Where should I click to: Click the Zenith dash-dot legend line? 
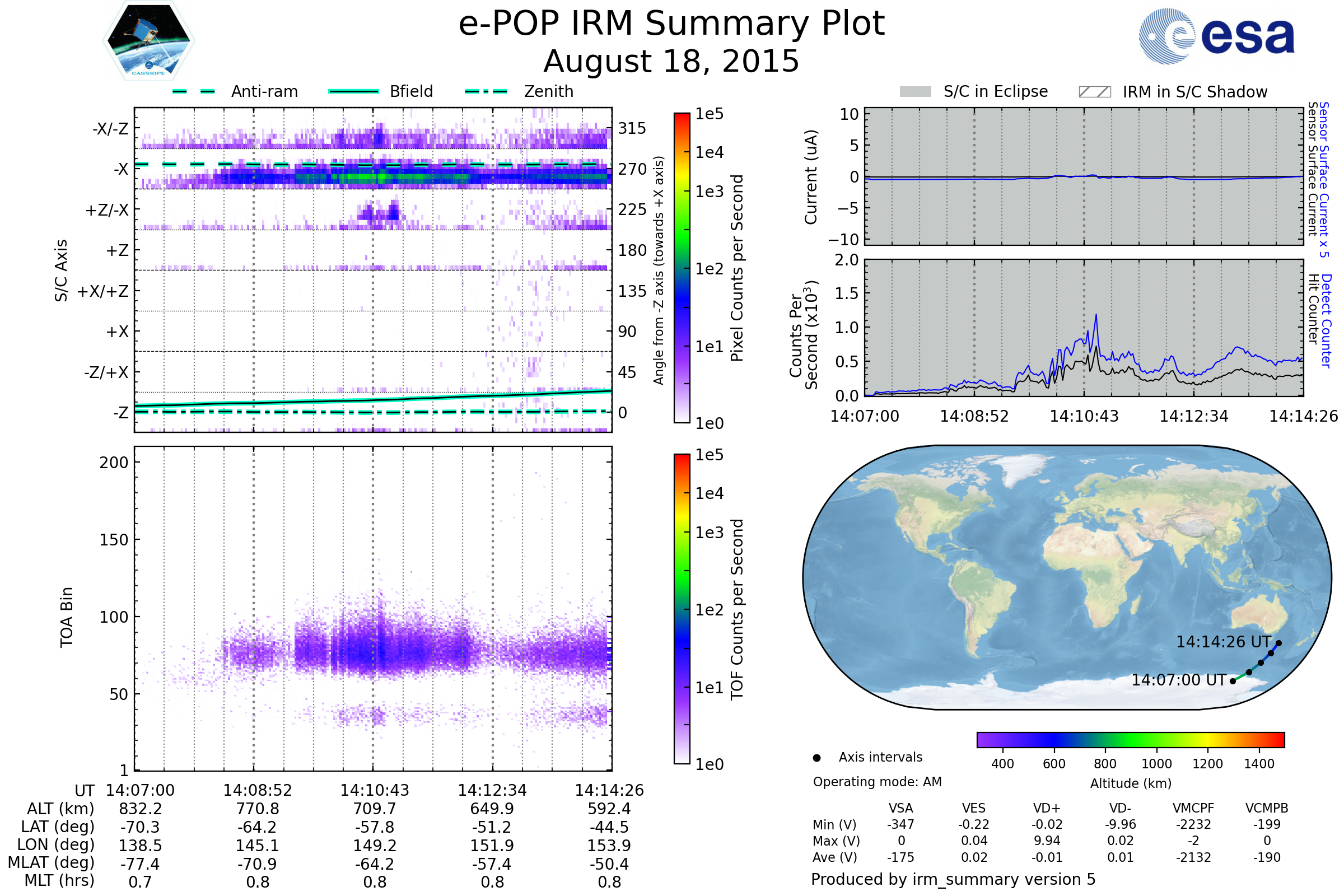tap(486, 91)
